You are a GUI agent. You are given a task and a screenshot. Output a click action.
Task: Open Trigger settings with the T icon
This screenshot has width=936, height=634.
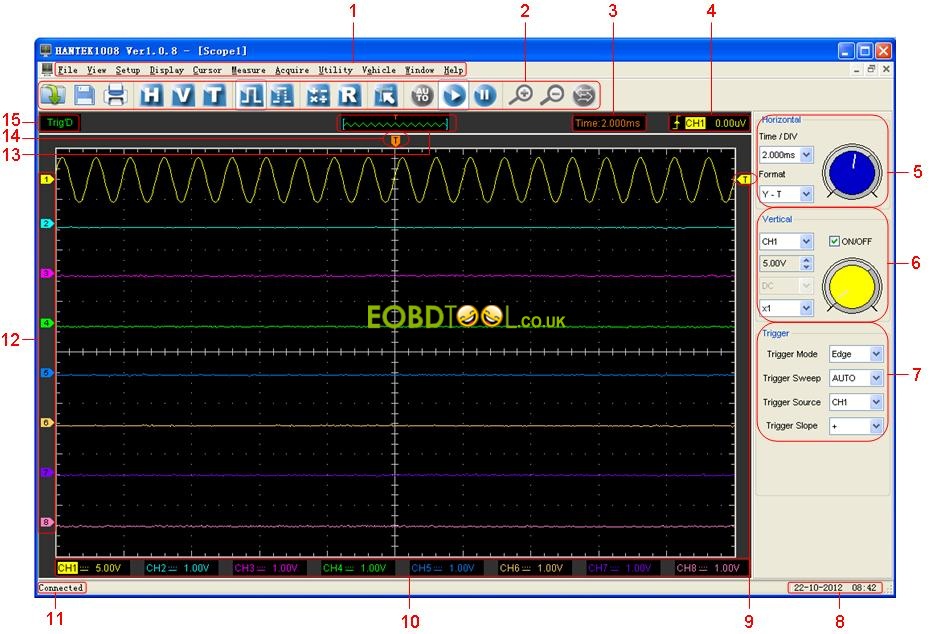(x=214, y=95)
